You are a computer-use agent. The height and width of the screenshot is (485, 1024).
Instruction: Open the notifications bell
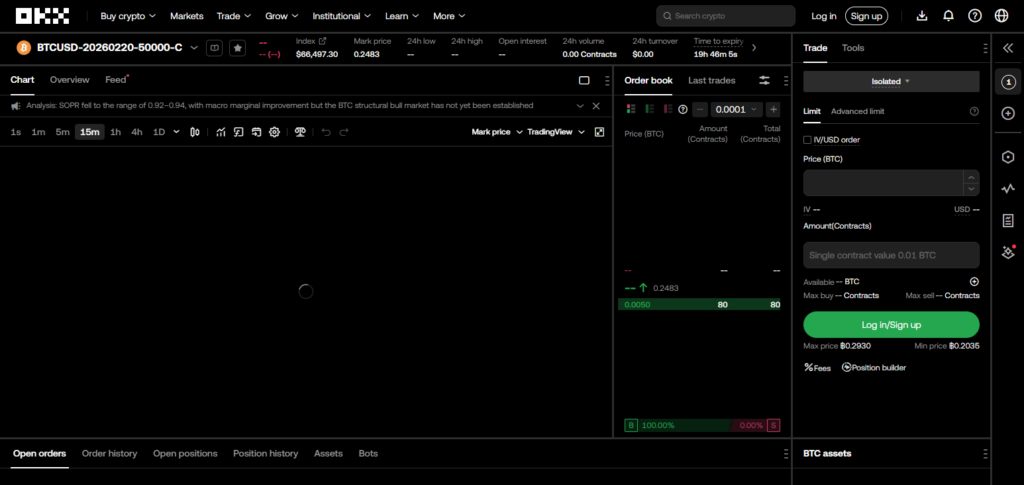[x=948, y=16]
